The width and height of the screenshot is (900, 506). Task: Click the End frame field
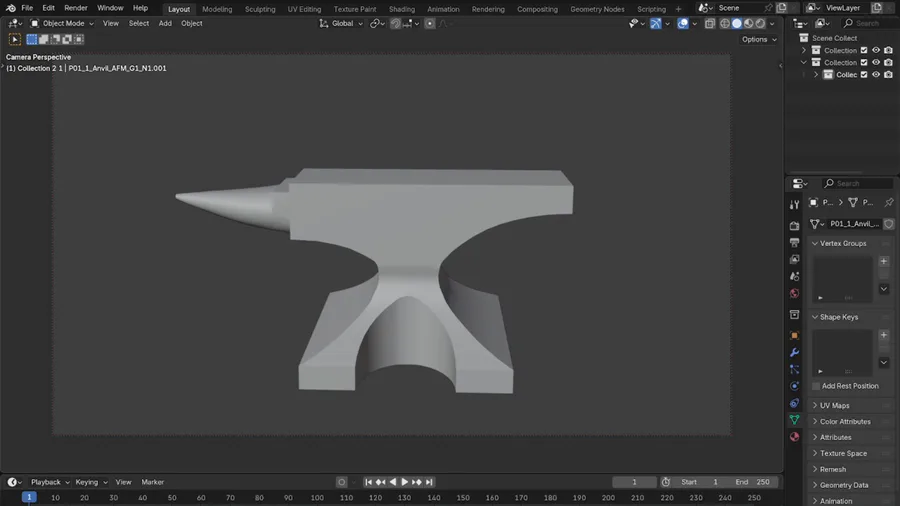pos(753,482)
